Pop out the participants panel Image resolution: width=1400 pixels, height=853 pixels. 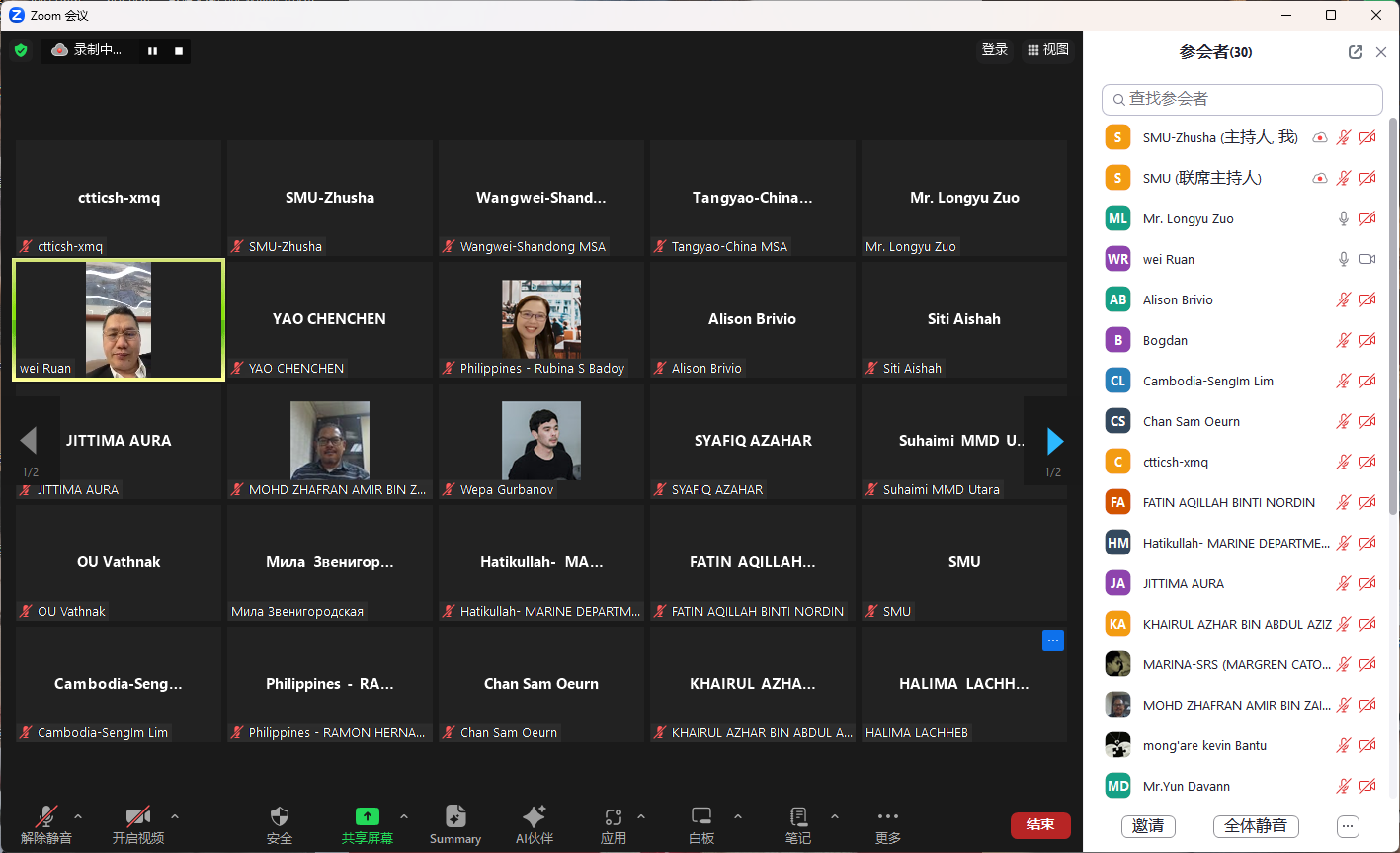click(x=1356, y=52)
